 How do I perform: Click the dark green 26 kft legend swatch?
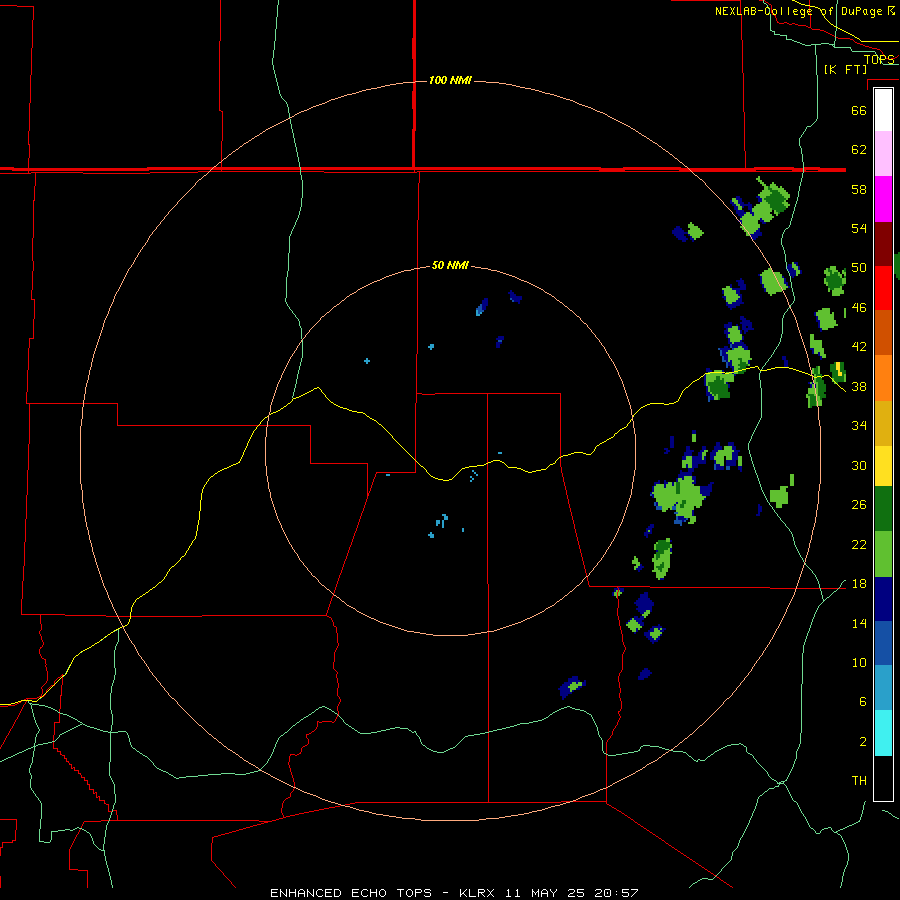tap(883, 509)
